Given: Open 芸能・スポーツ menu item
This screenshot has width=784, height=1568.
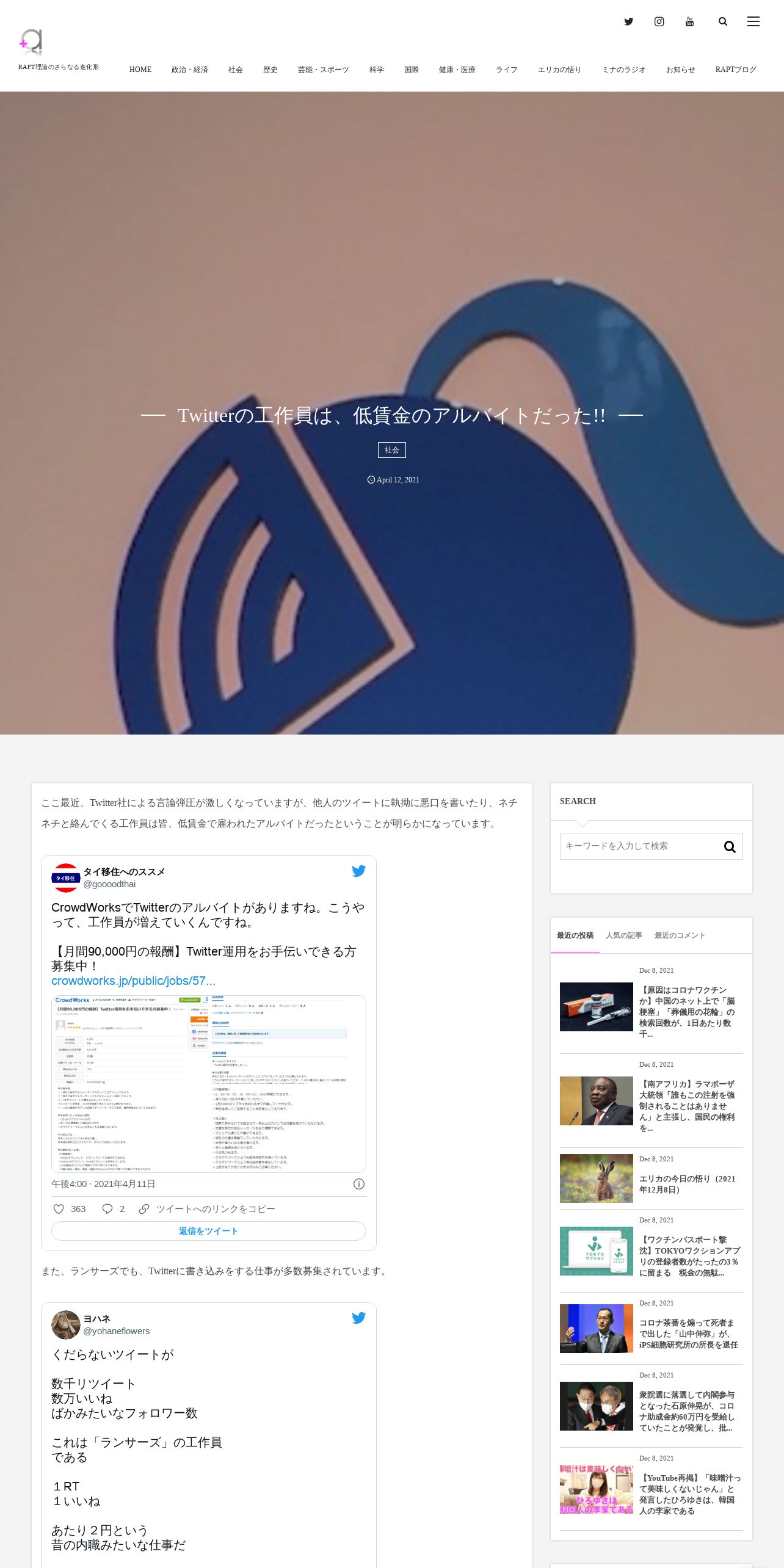Looking at the screenshot, I should [324, 70].
